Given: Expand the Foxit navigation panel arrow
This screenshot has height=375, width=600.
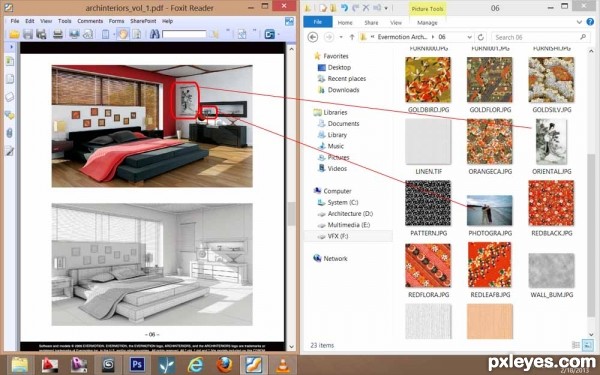Looking at the screenshot, I should coord(11,47).
